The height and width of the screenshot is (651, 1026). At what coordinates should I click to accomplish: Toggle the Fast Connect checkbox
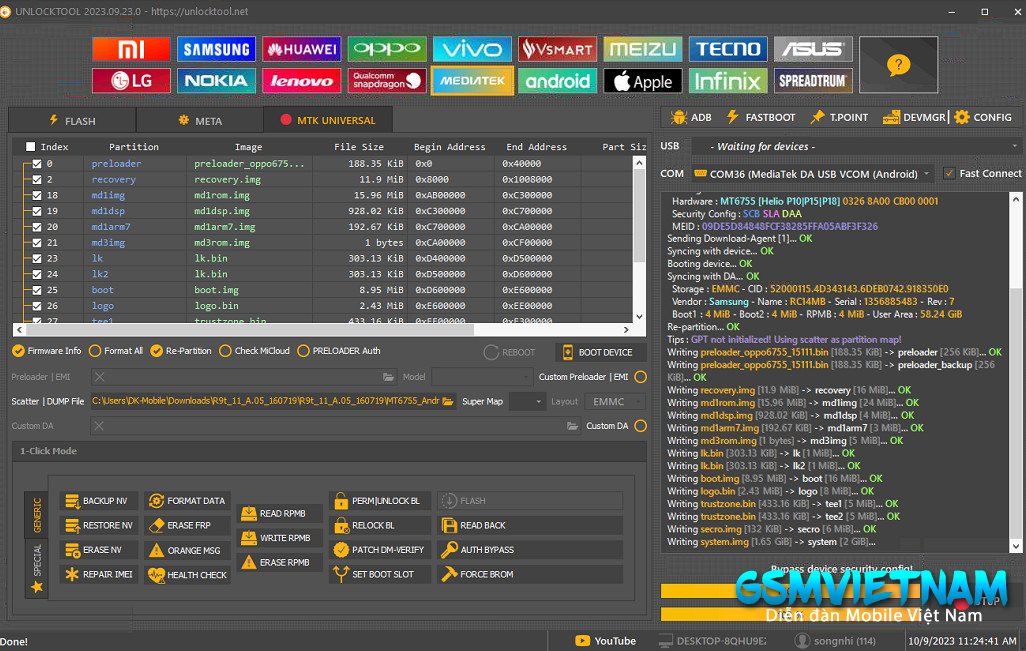click(x=949, y=173)
